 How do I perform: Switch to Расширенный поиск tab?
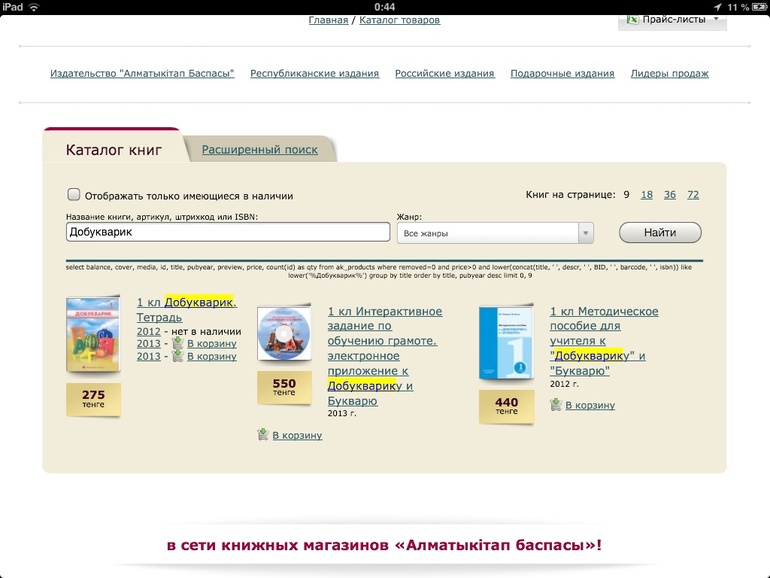[260, 150]
